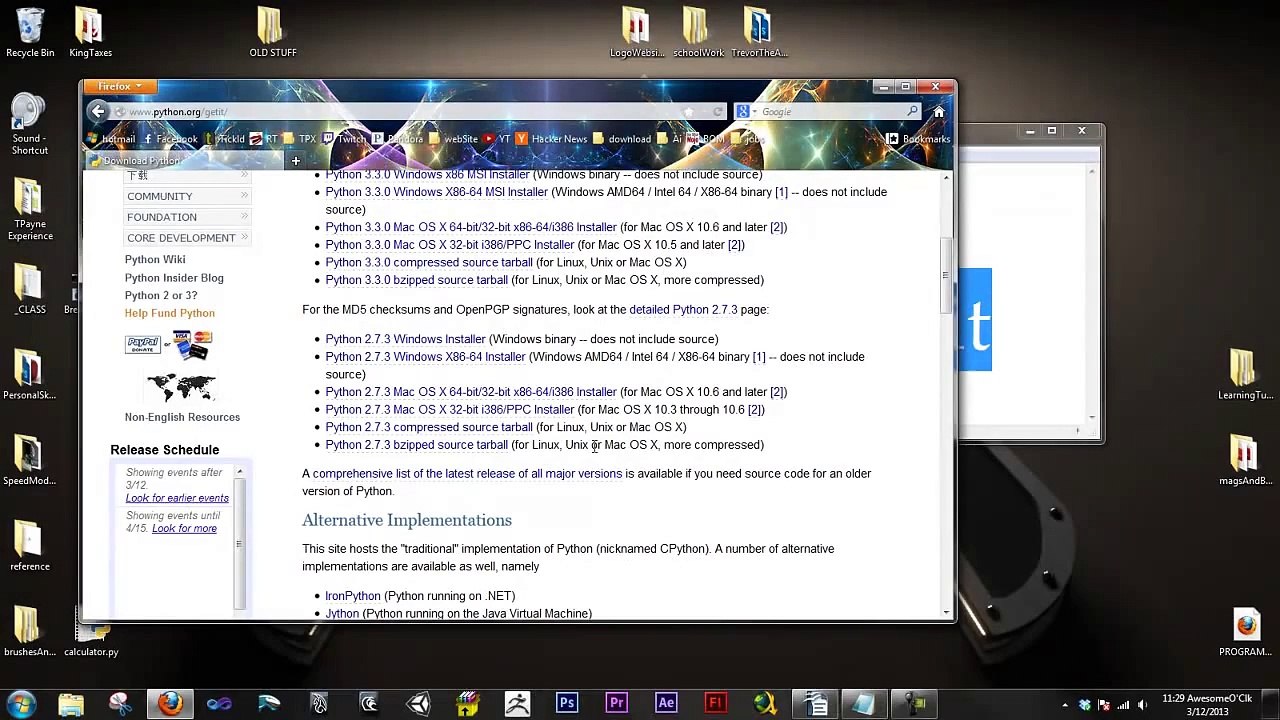Launch Flash from the taskbar
The image size is (1280, 720).
[715, 704]
